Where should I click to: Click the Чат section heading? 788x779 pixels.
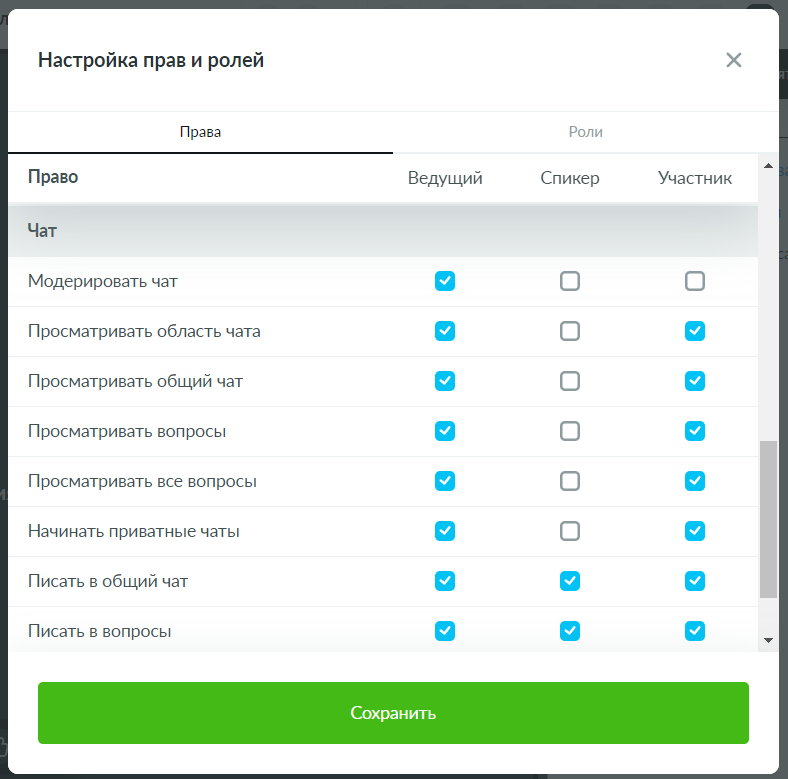42,231
